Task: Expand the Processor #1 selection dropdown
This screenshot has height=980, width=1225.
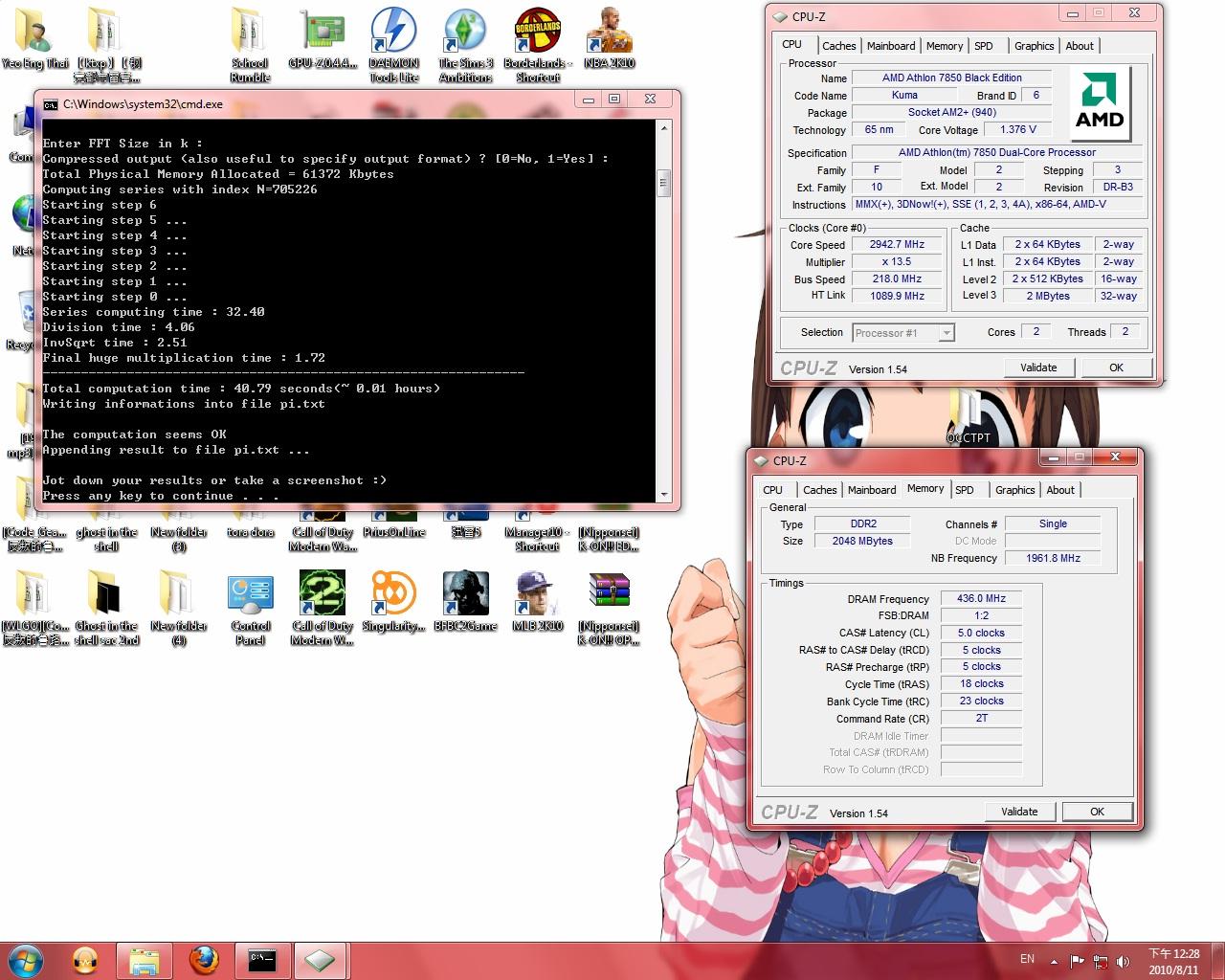Action: (x=947, y=333)
